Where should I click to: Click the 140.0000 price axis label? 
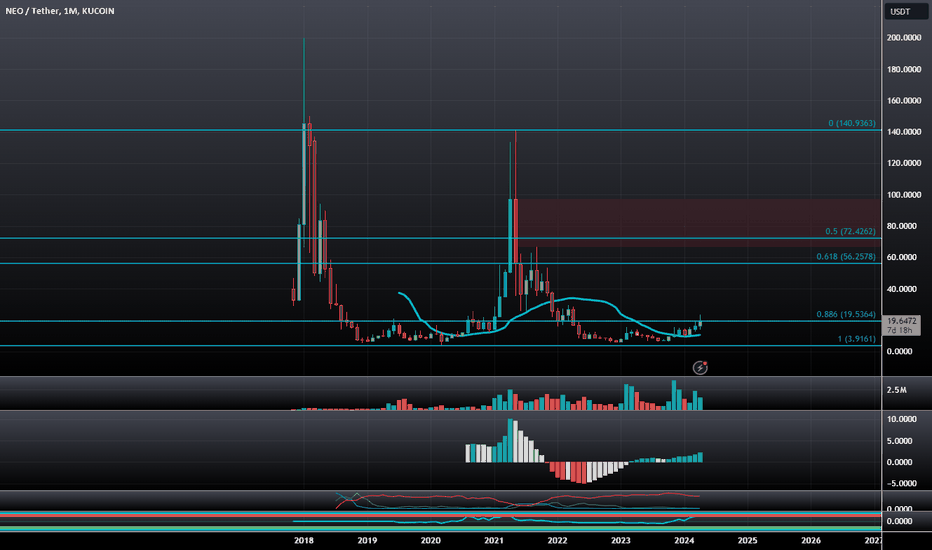click(903, 131)
